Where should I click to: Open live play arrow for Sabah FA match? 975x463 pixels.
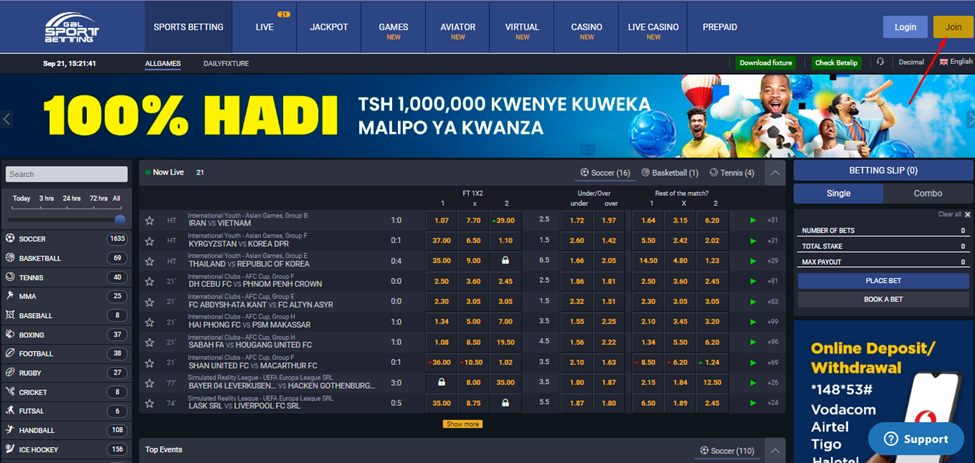click(753, 342)
